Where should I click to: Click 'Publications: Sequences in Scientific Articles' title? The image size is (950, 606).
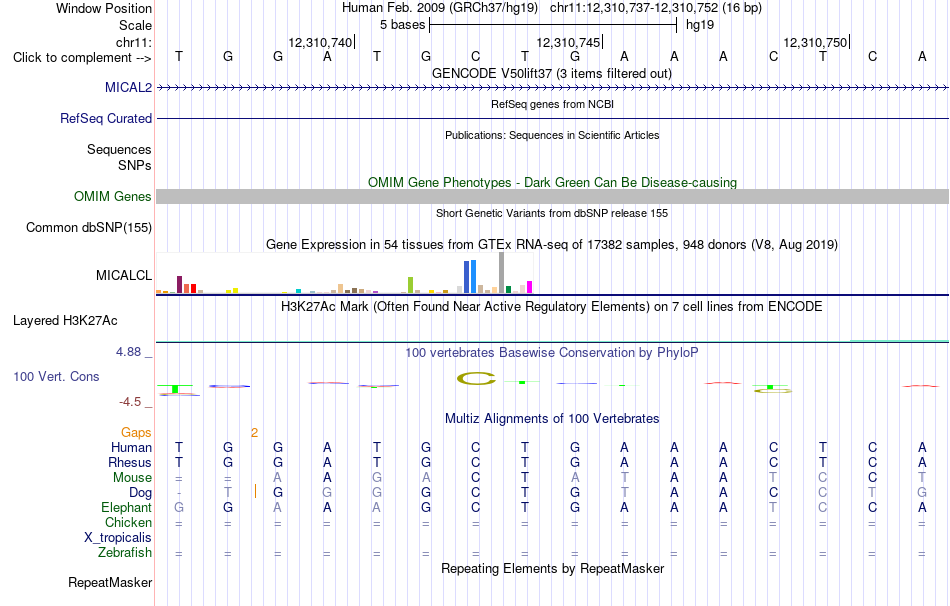pyautogui.click(x=552, y=135)
